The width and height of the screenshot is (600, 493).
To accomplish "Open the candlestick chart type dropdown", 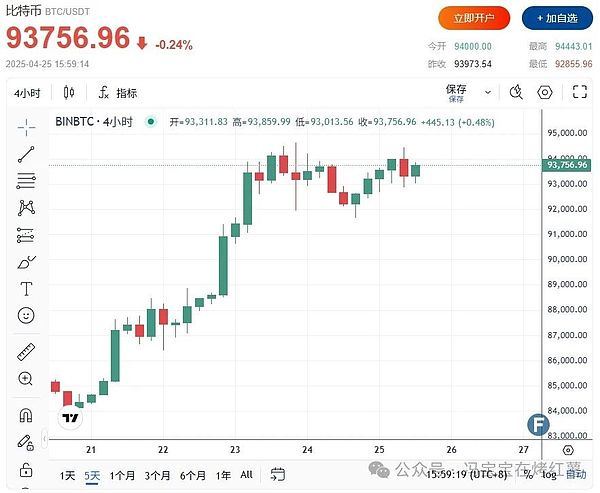I will pyautogui.click(x=69, y=93).
